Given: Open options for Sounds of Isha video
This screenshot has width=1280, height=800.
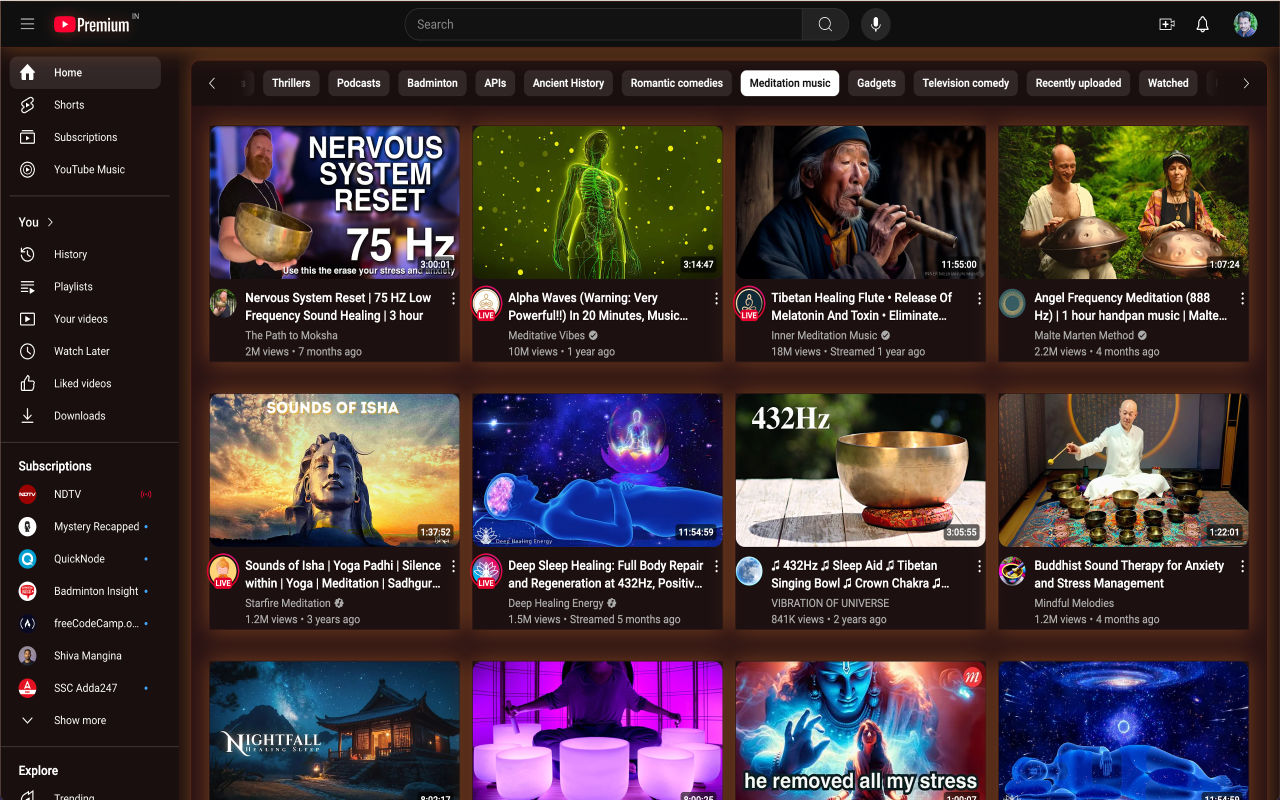Looking at the screenshot, I should (x=453, y=567).
